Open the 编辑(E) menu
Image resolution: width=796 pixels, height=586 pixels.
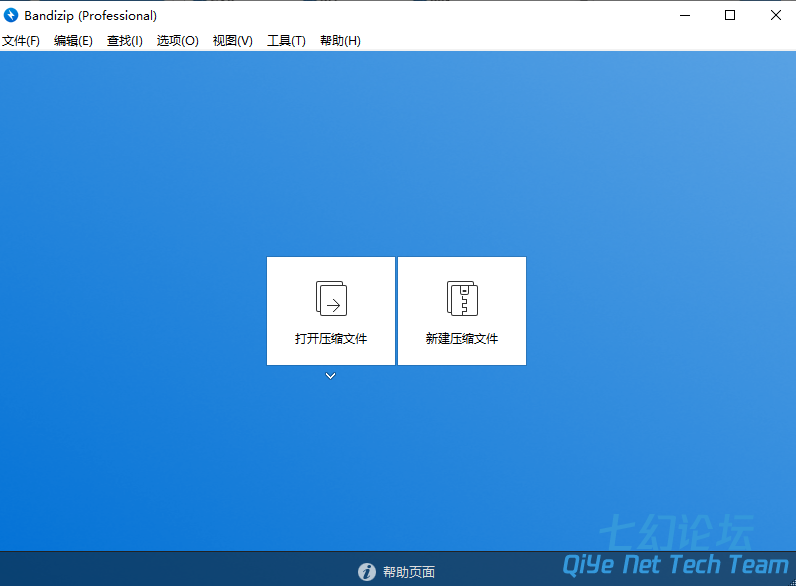(73, 41)
